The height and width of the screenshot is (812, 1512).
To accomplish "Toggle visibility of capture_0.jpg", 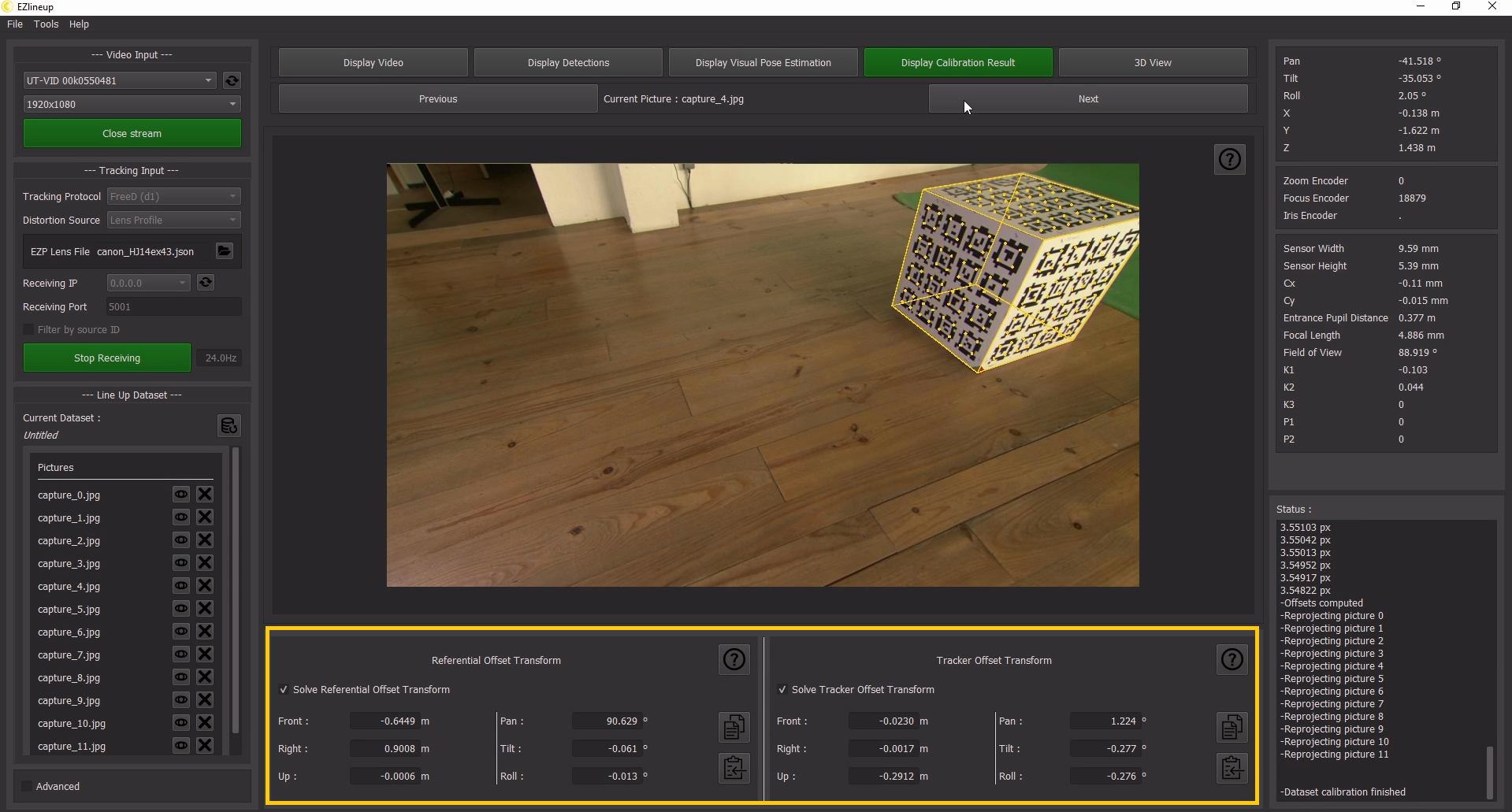I will (181, 495).
